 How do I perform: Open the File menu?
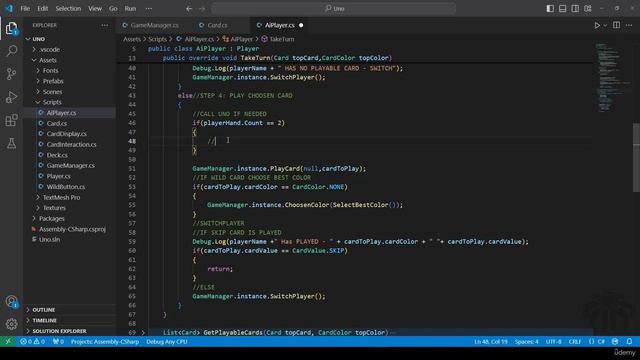click(25, 8)
